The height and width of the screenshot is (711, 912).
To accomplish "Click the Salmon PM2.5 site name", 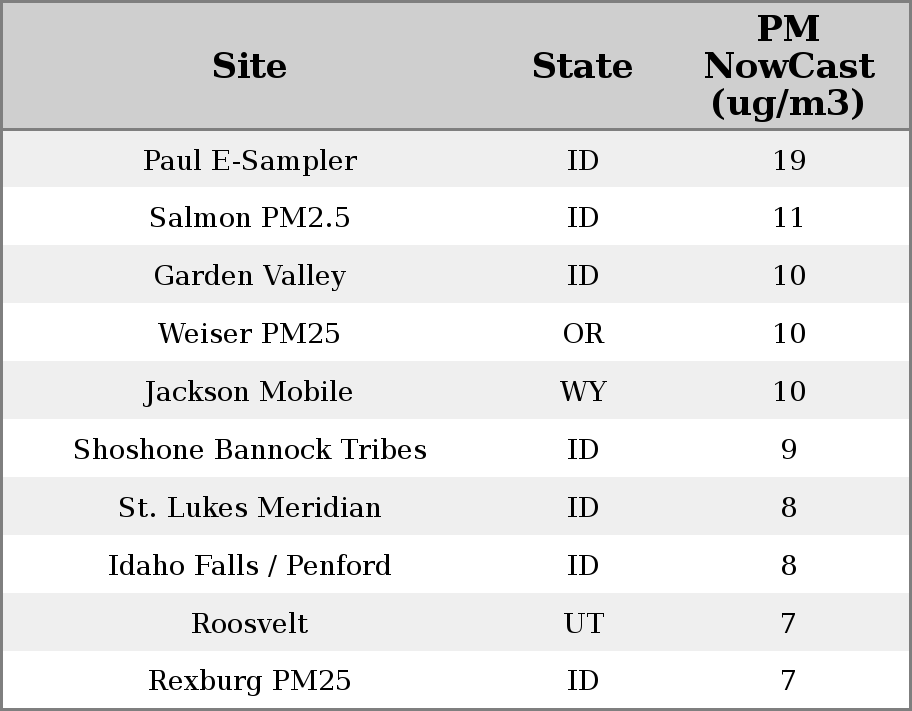I will 249,218.
